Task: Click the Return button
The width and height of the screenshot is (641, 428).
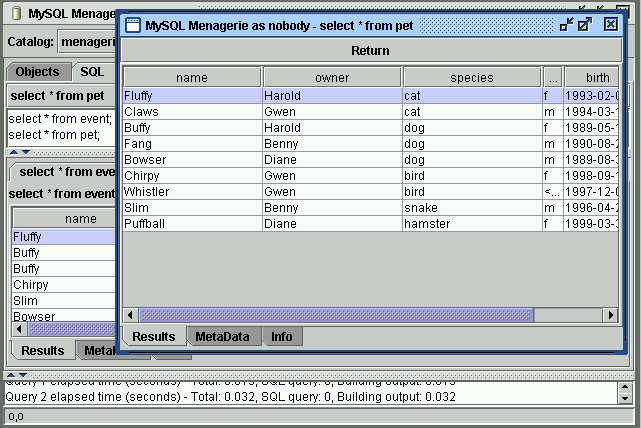Action: pos(371,50)
